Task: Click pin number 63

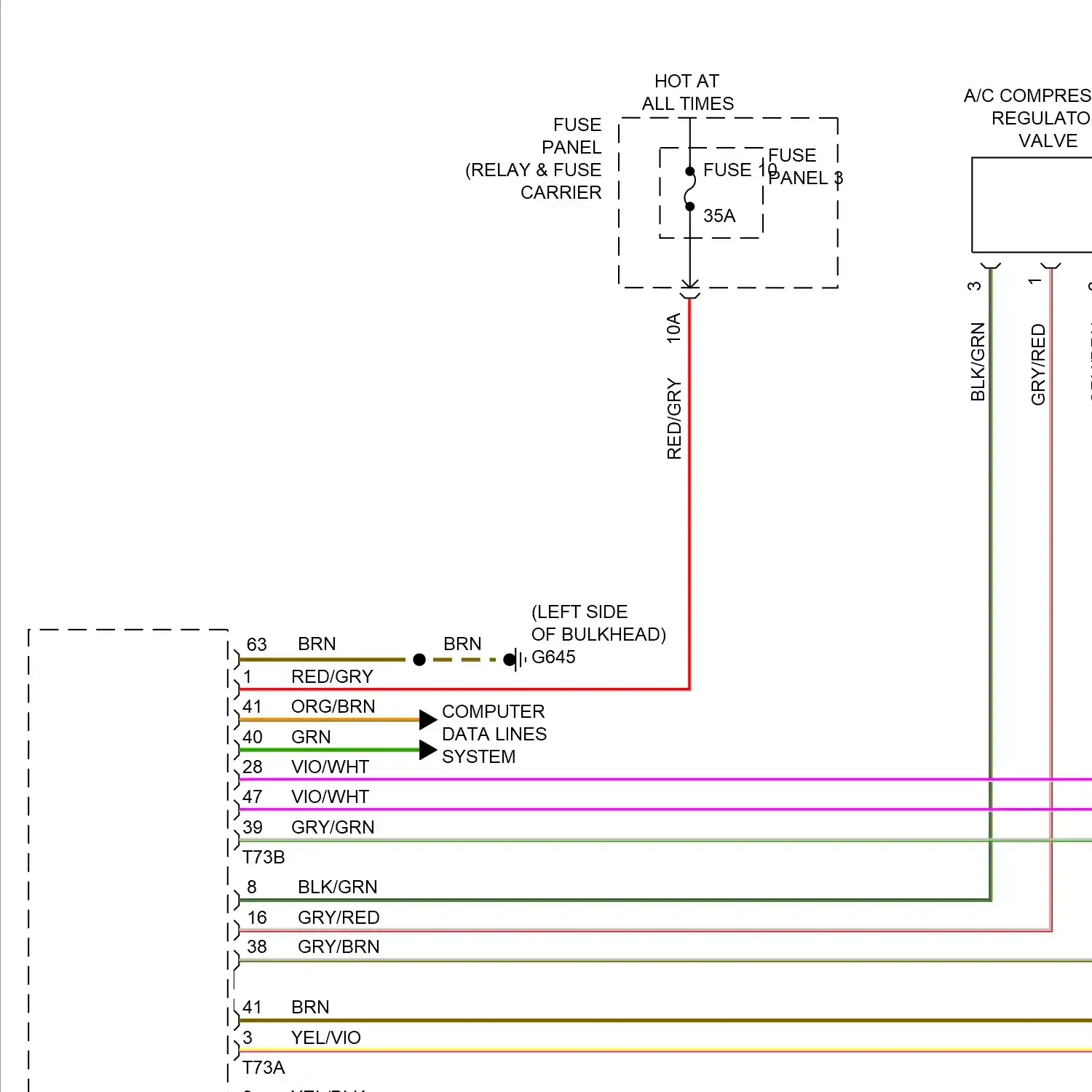Action: point(257,645)
